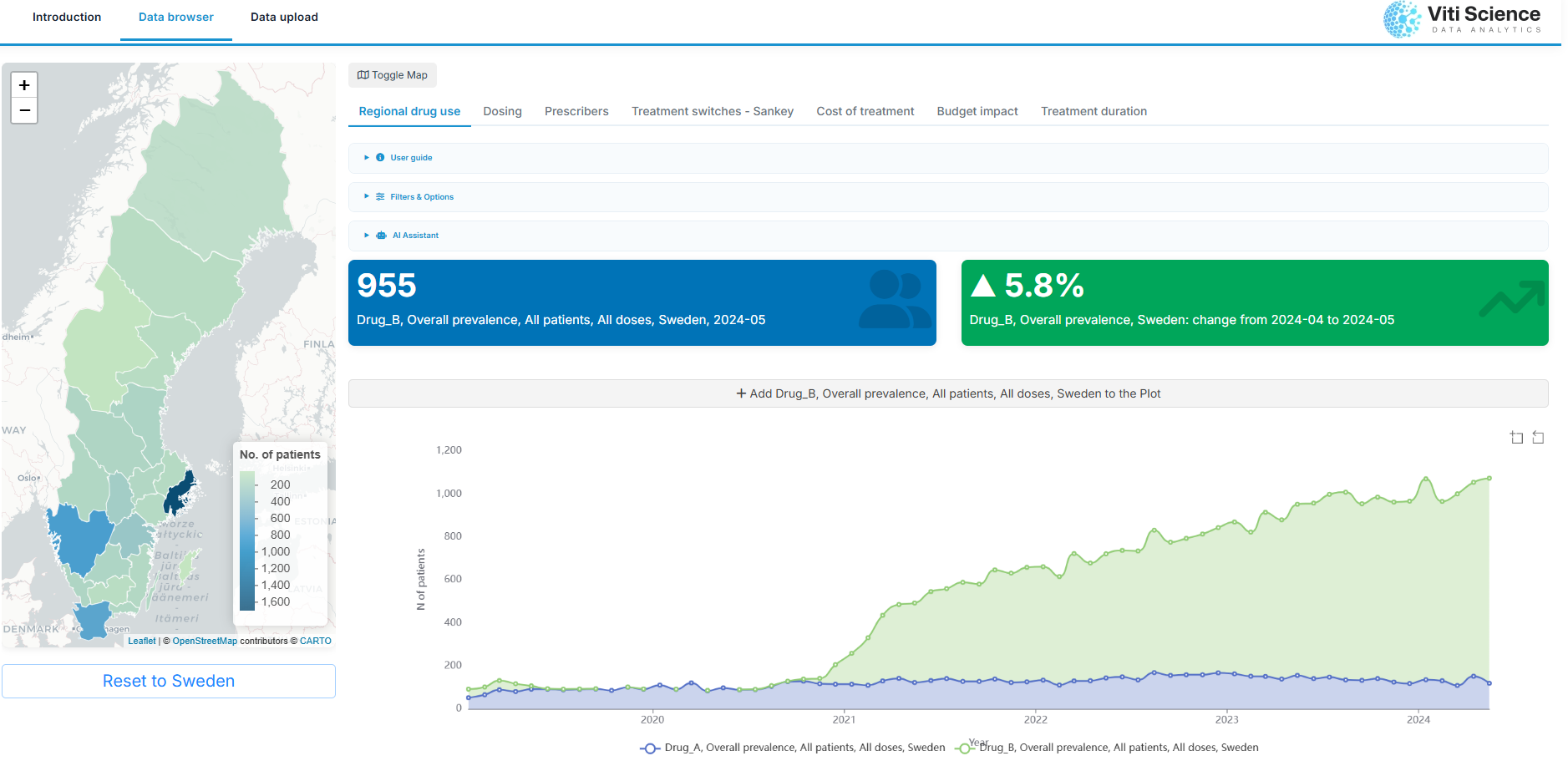Expand the Filters & Options section
The image size is (1568, 761).
(948, 197)
